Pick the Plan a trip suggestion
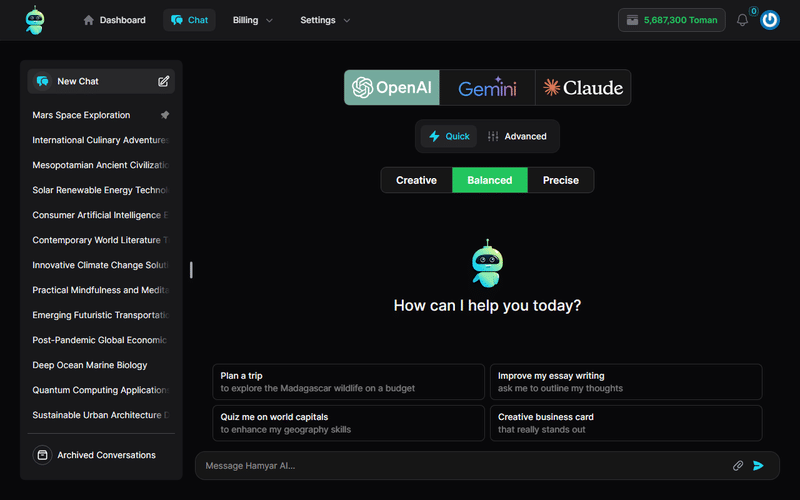800x500 pixels. [348, 382]
